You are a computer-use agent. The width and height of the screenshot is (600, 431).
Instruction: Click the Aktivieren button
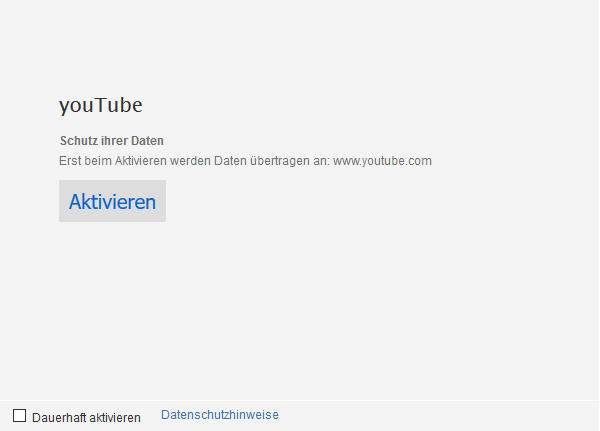pos(112,201)
